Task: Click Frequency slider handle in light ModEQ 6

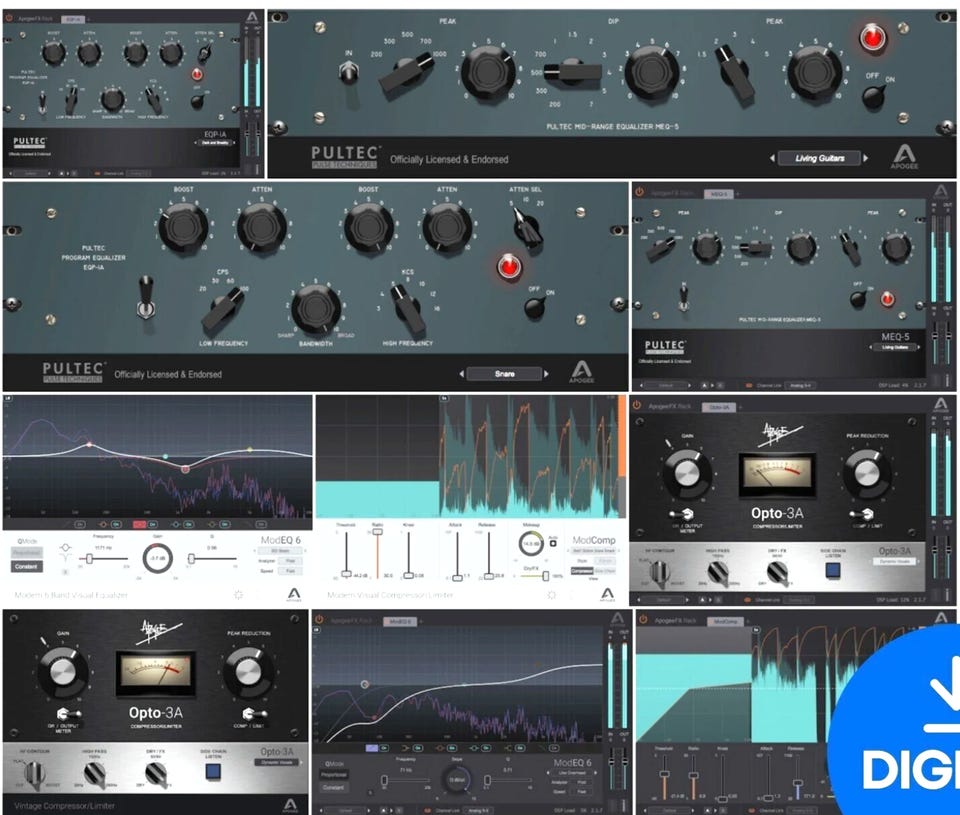Action: pos(89,558)
